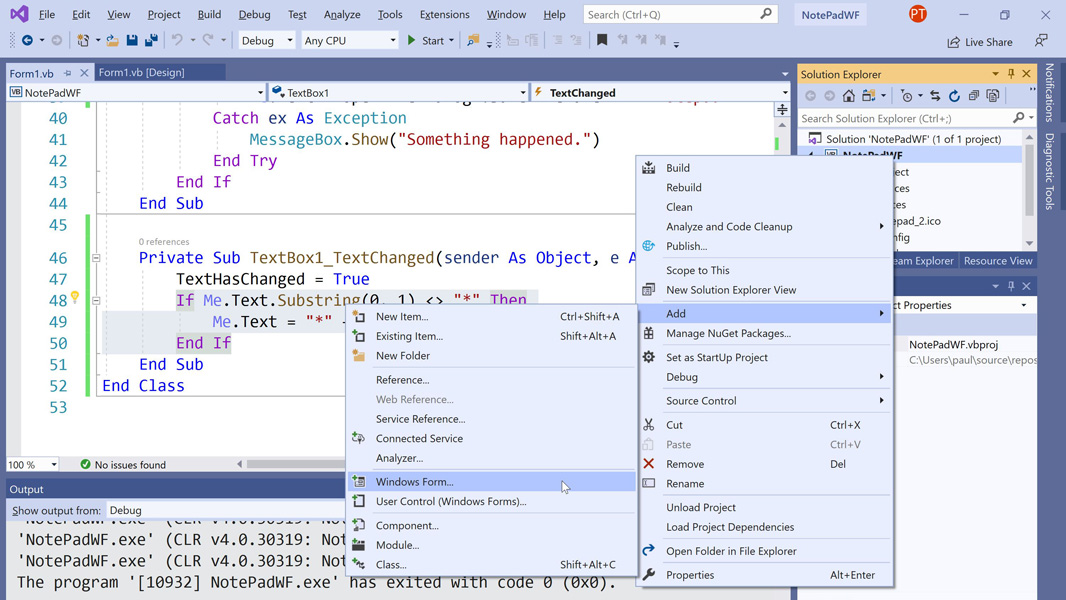
Task: Click the Sync with Active Document icon
Action: click(935, 96)
